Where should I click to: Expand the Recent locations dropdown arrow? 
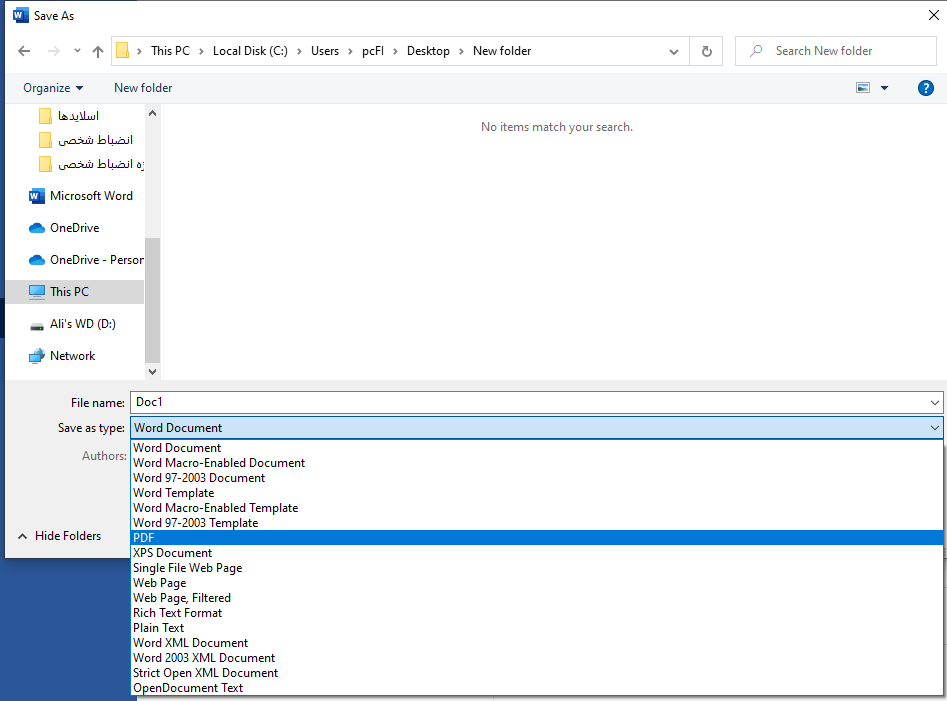[x=77, y=51]
